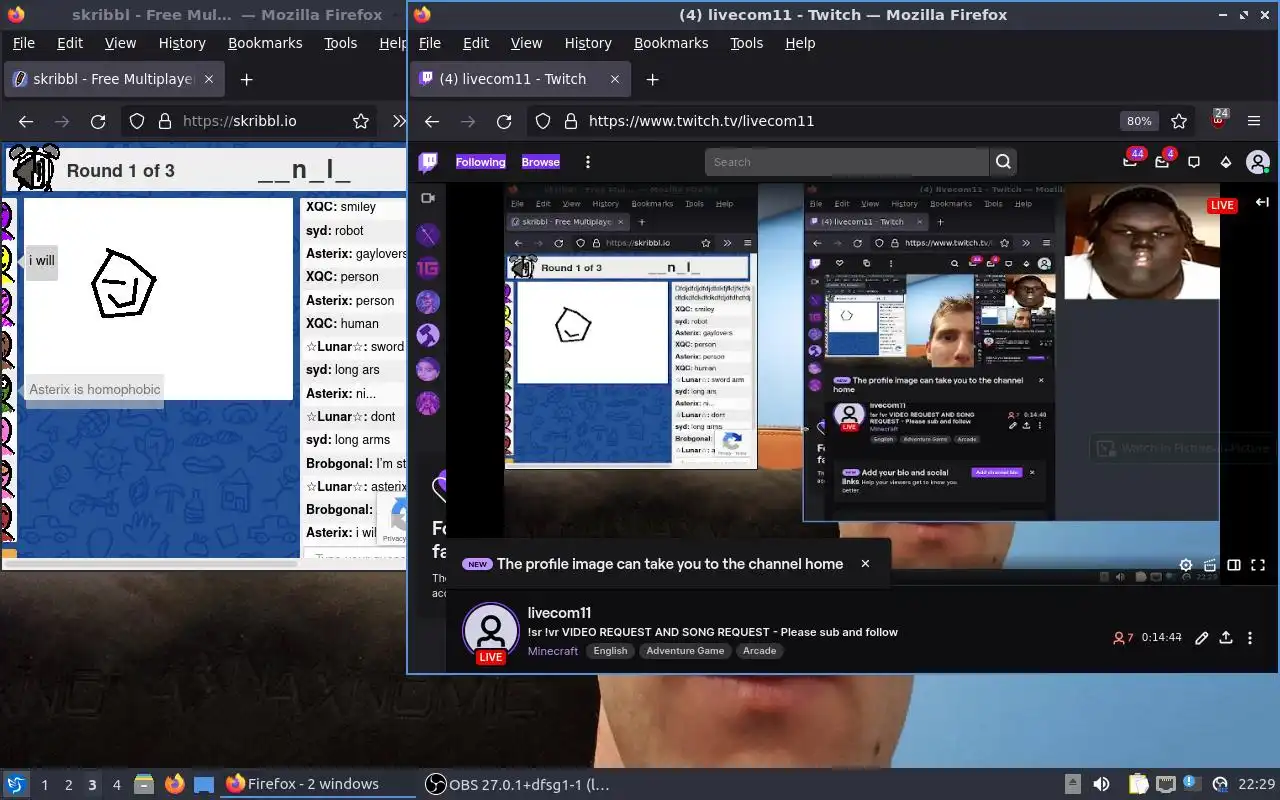Screen dimensions: 1280x800
Task: Open the Minecraft category link
Action: (553, 651)
